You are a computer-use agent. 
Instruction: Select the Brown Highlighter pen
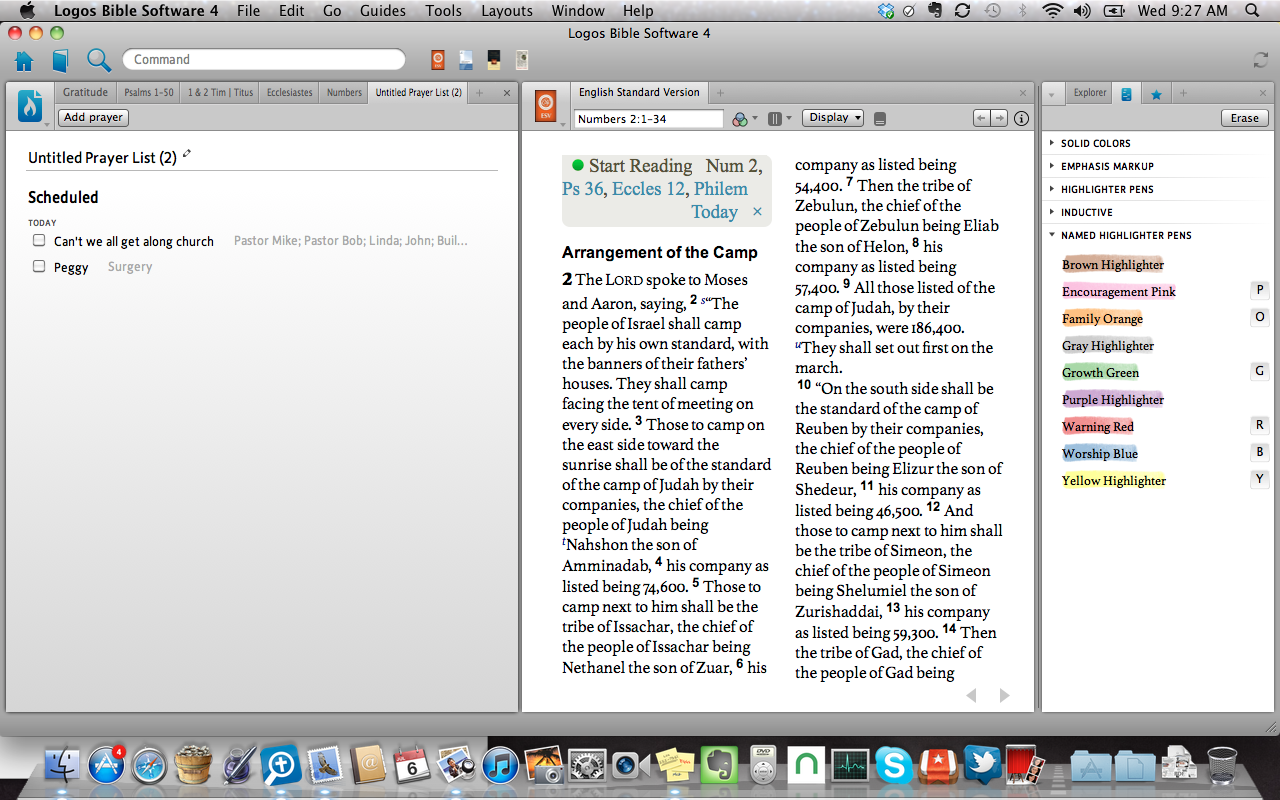click(1113, 265)
